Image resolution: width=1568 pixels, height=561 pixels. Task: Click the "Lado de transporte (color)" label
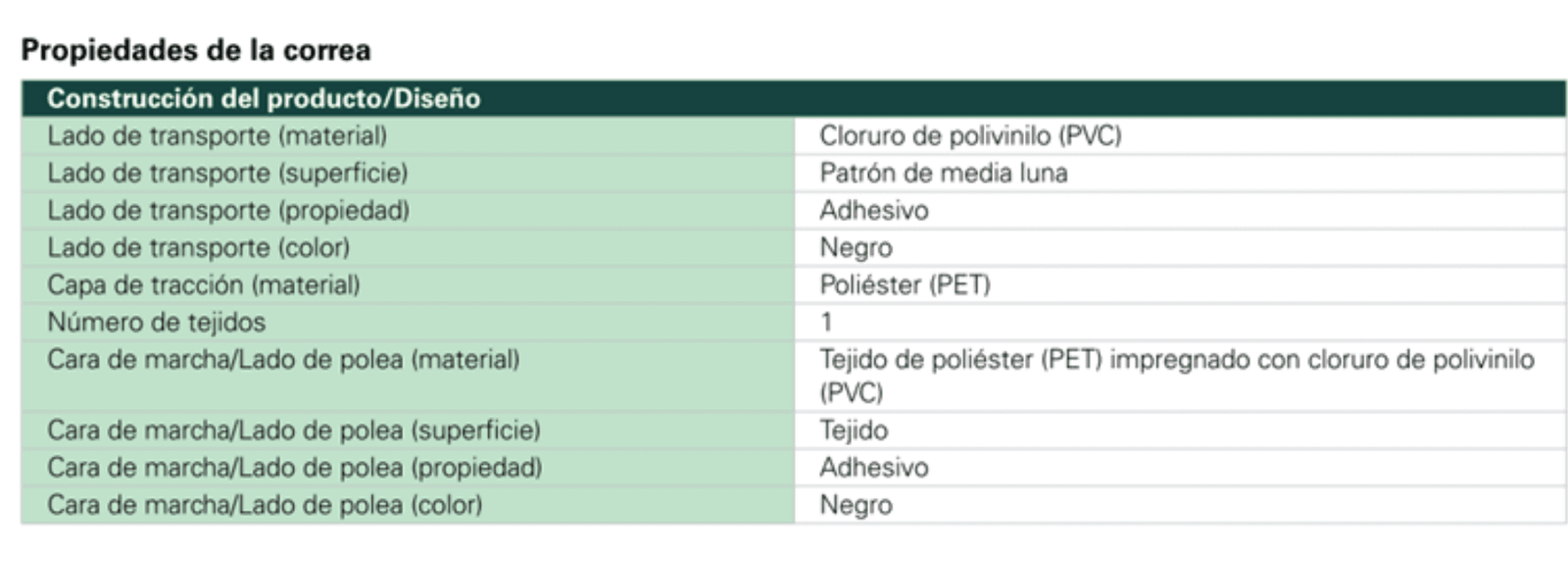pos(198,247)
